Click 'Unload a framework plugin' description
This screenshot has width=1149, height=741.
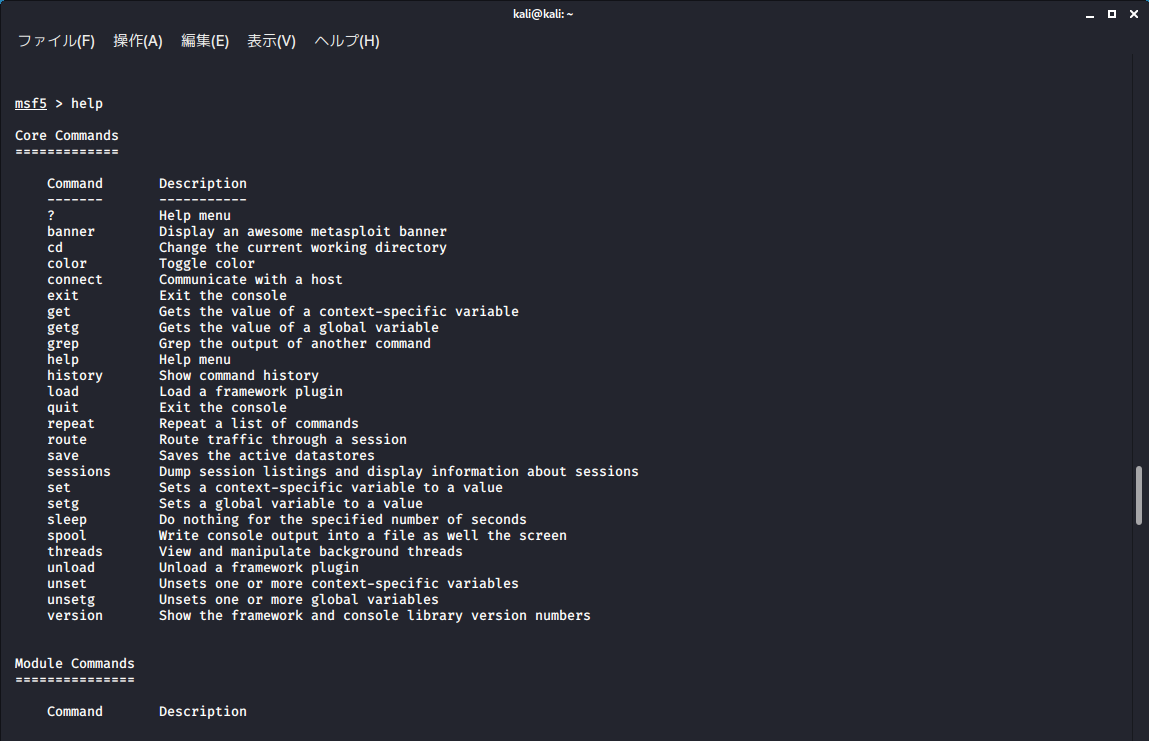click(x=259, y=568)
